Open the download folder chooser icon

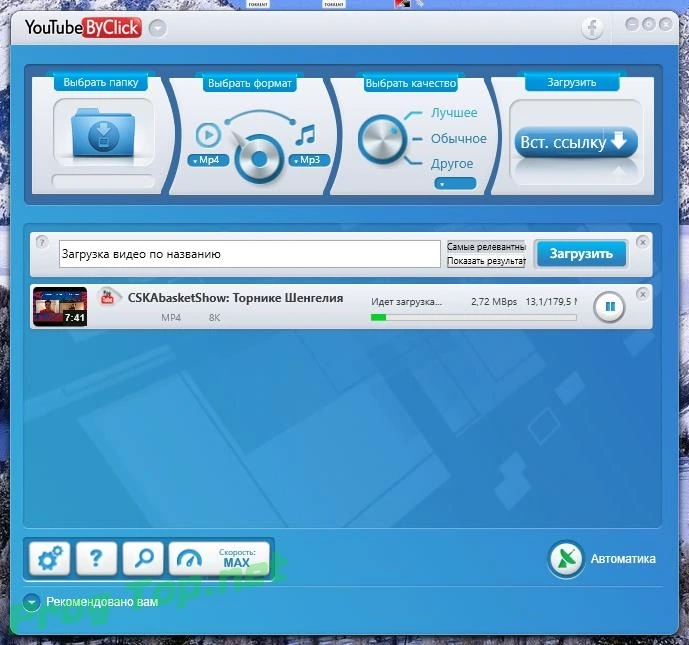coord(103,133)
